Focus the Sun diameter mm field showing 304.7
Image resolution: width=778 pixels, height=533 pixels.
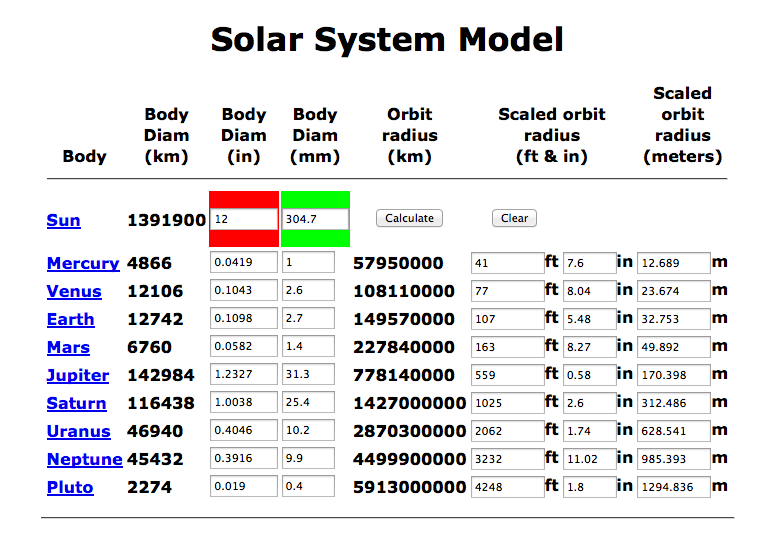click(315, 219)
